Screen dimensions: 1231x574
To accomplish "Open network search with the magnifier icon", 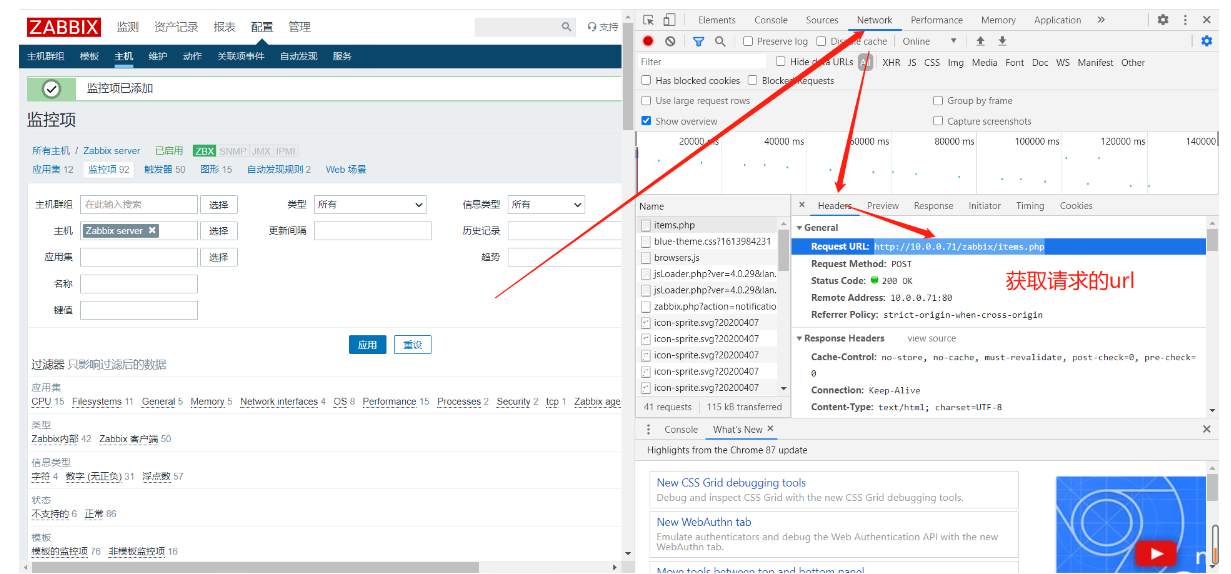I will [720, 41].
